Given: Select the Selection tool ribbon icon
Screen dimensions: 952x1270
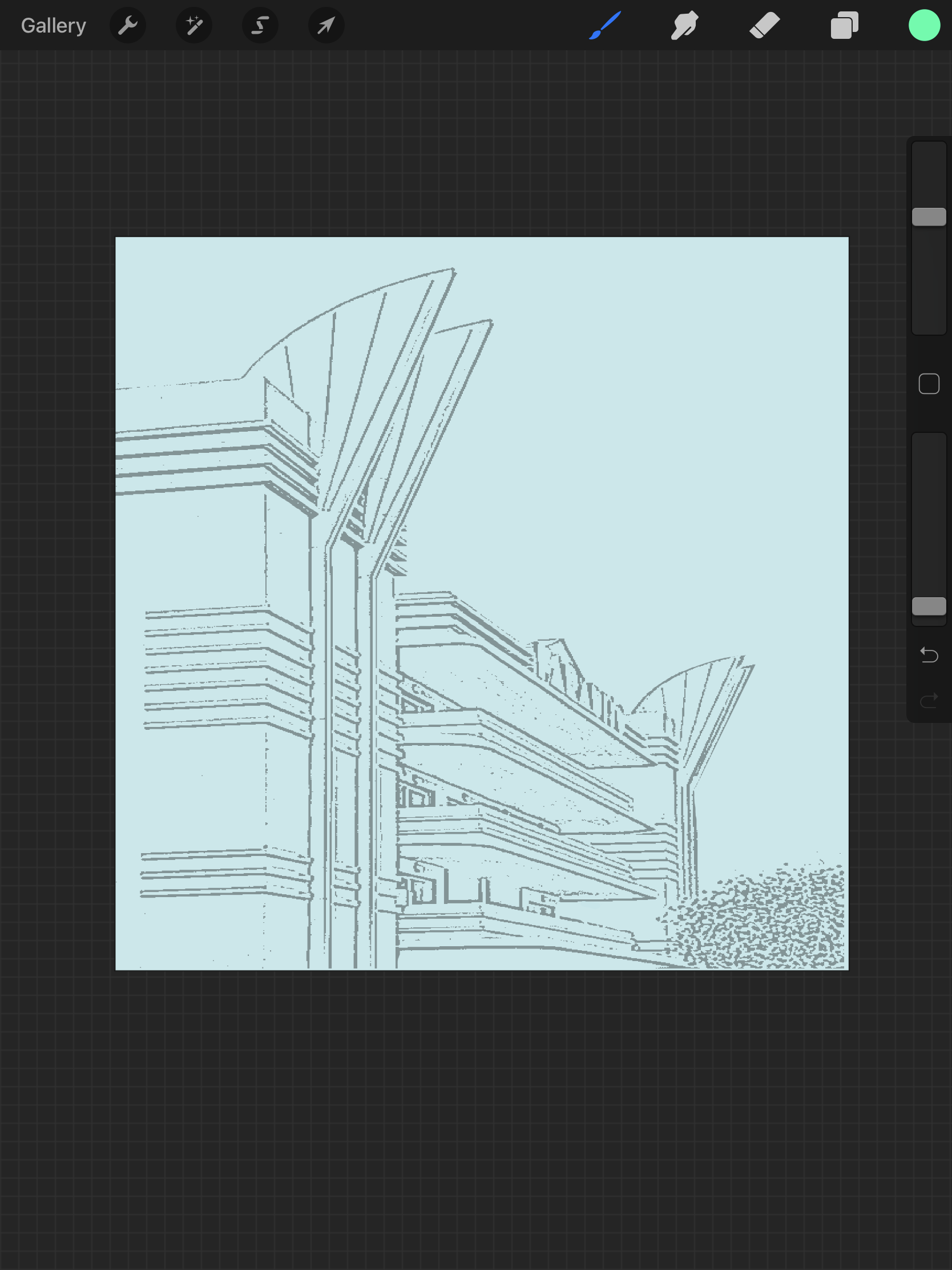Looking at the screenshot, I should tap(259, 25).
